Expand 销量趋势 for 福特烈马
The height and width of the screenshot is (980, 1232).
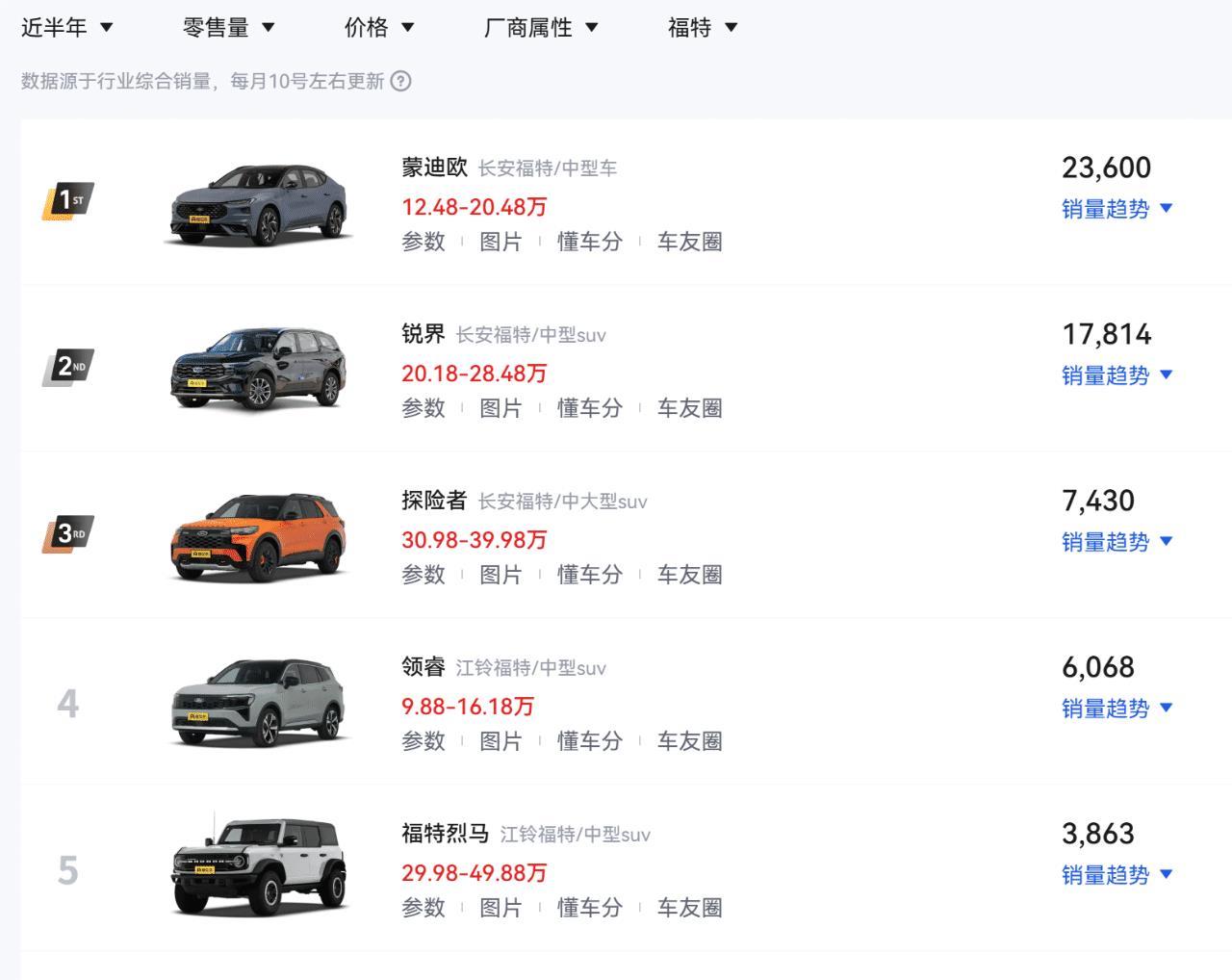coord(1116,875)
